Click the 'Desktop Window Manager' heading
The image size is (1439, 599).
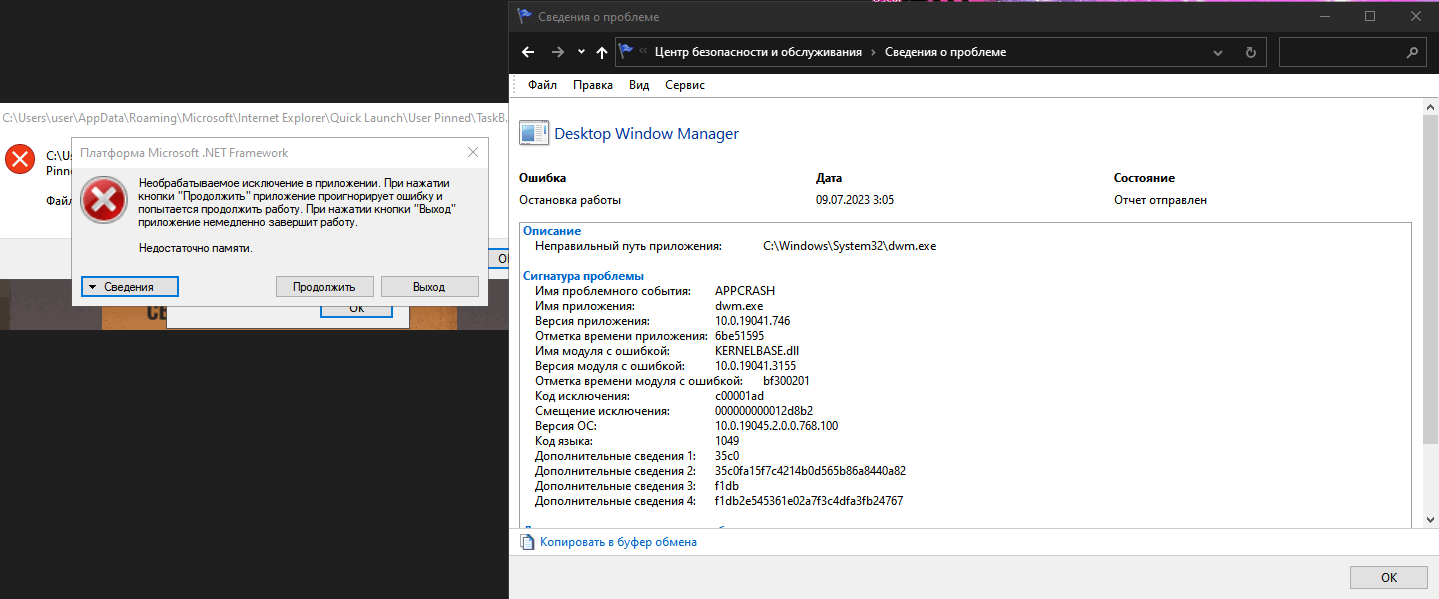(x=646, y=133)
